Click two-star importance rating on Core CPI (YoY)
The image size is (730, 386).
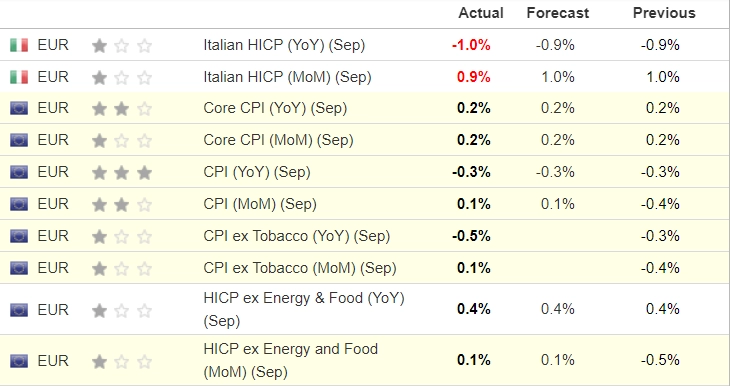(122, 109)
